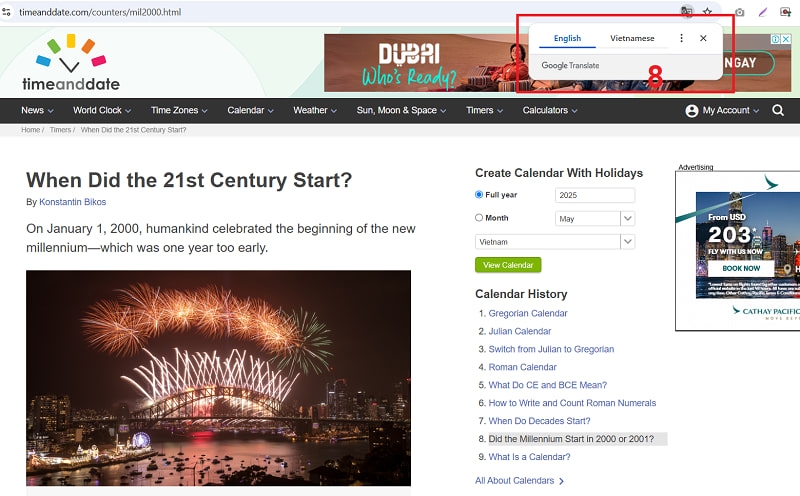Expand the Time Zones menu
800x496 pixels.
(x=179, y=110)
